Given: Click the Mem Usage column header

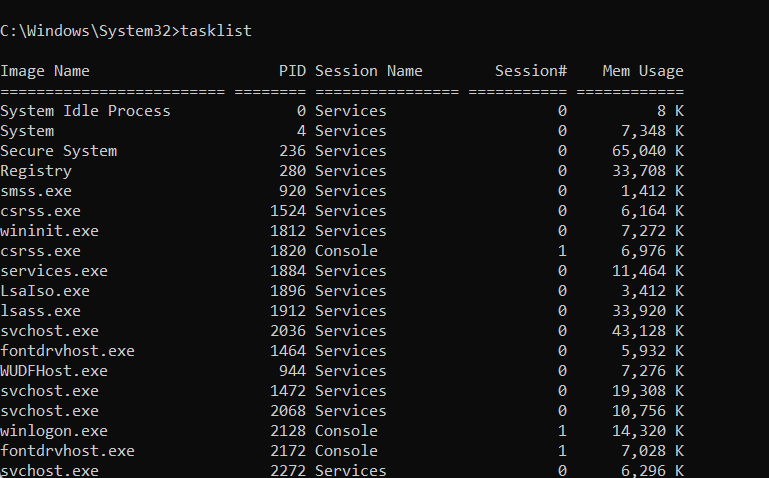Looking at the screenshot, I should pyautogui.click(x=643, y=71).
